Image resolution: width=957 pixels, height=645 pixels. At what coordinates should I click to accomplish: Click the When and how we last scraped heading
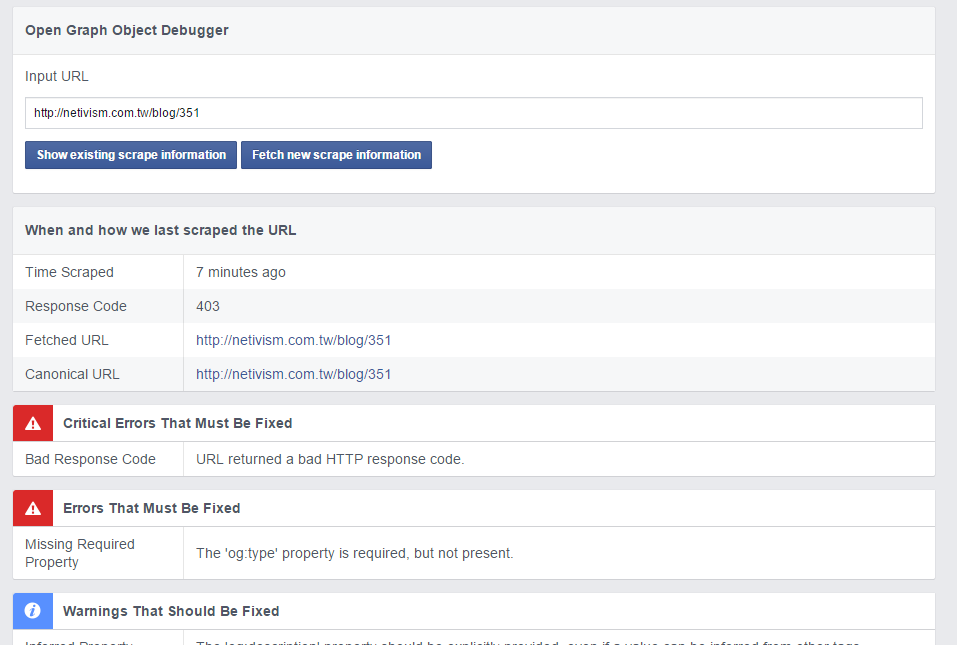tap(160, 230)
